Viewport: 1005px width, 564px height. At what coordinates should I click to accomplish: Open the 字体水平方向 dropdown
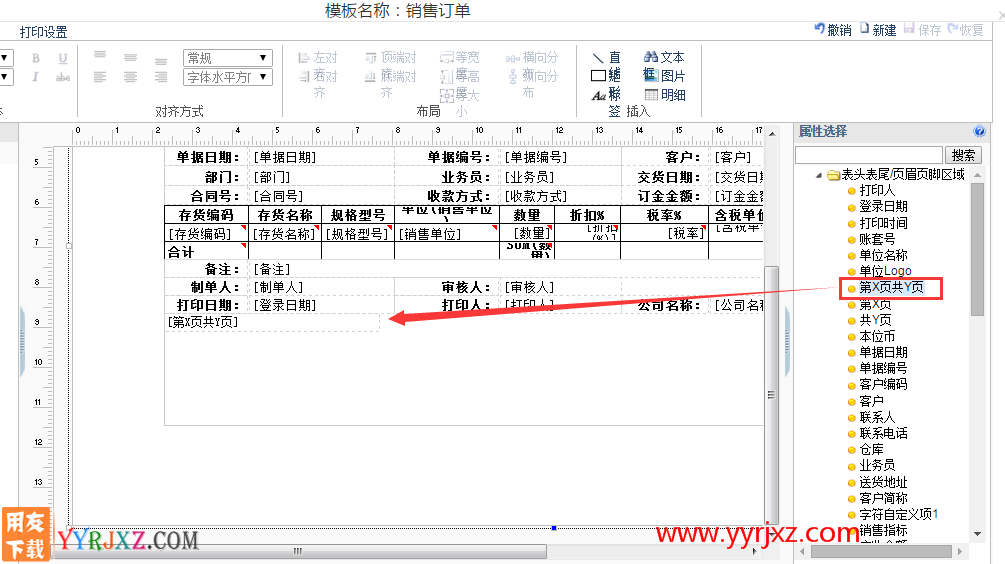pyautogui.click(x=228, y=77)
